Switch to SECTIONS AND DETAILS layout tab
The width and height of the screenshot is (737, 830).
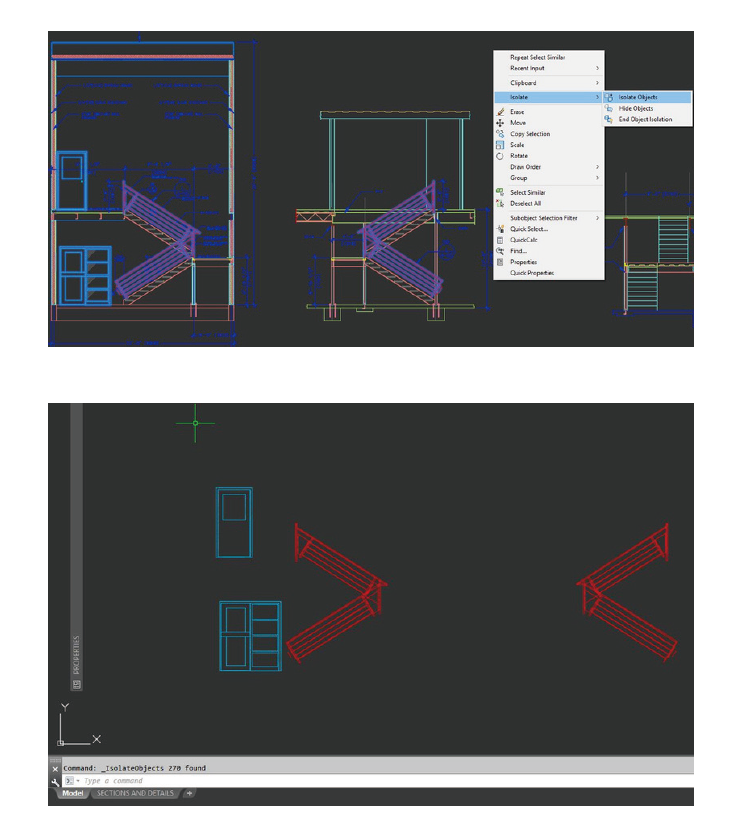(x=135, y=793)
